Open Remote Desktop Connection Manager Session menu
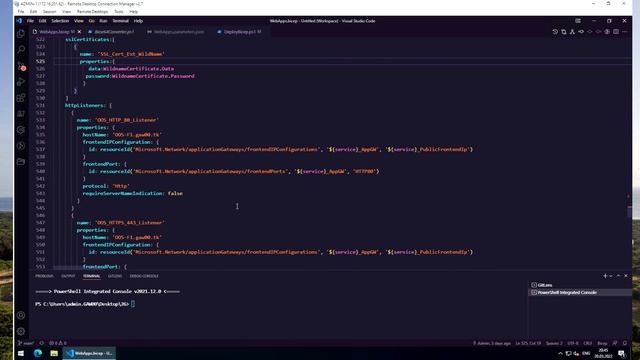The width and height of the screenshot is (640, 360). tap(49, 12)
